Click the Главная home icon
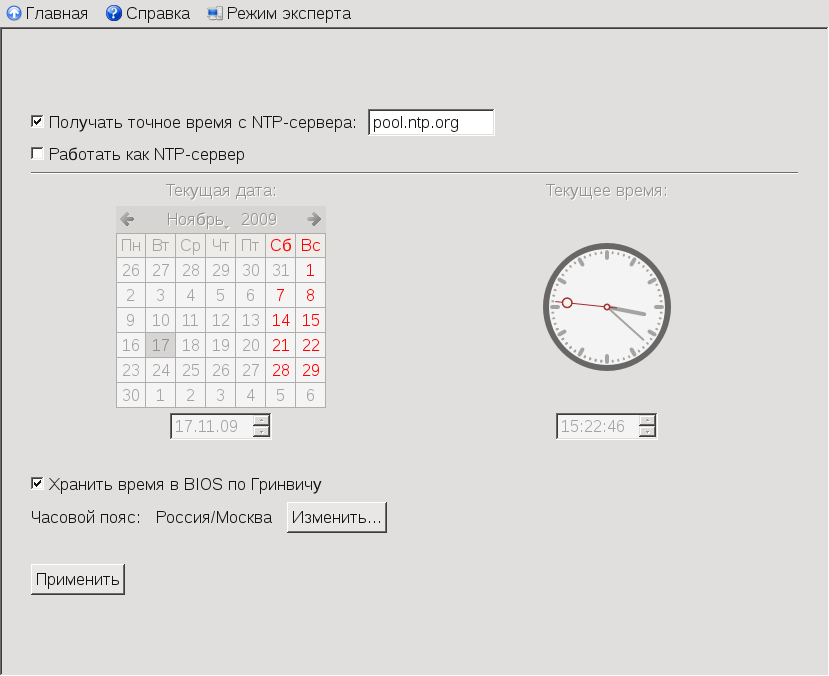The image size is (829, 676). pyautogui.click(x=14, y=14)
